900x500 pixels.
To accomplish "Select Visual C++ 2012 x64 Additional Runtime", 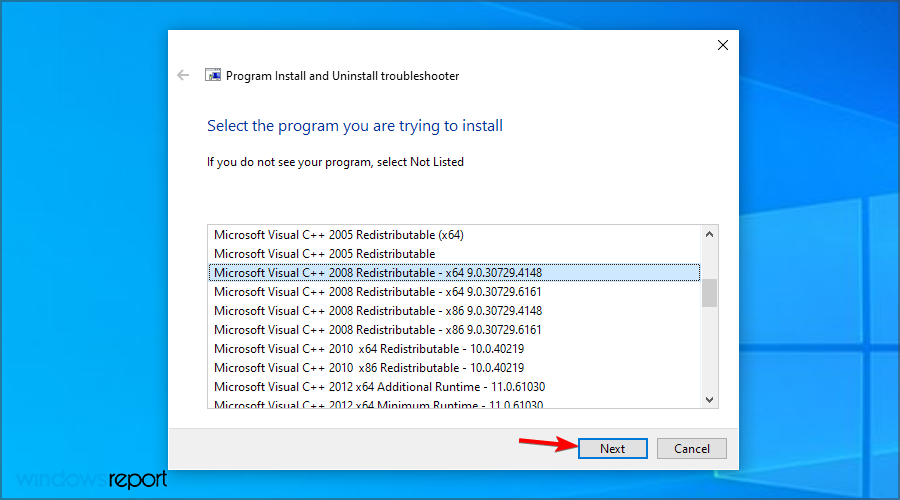I will click(454, 386).
